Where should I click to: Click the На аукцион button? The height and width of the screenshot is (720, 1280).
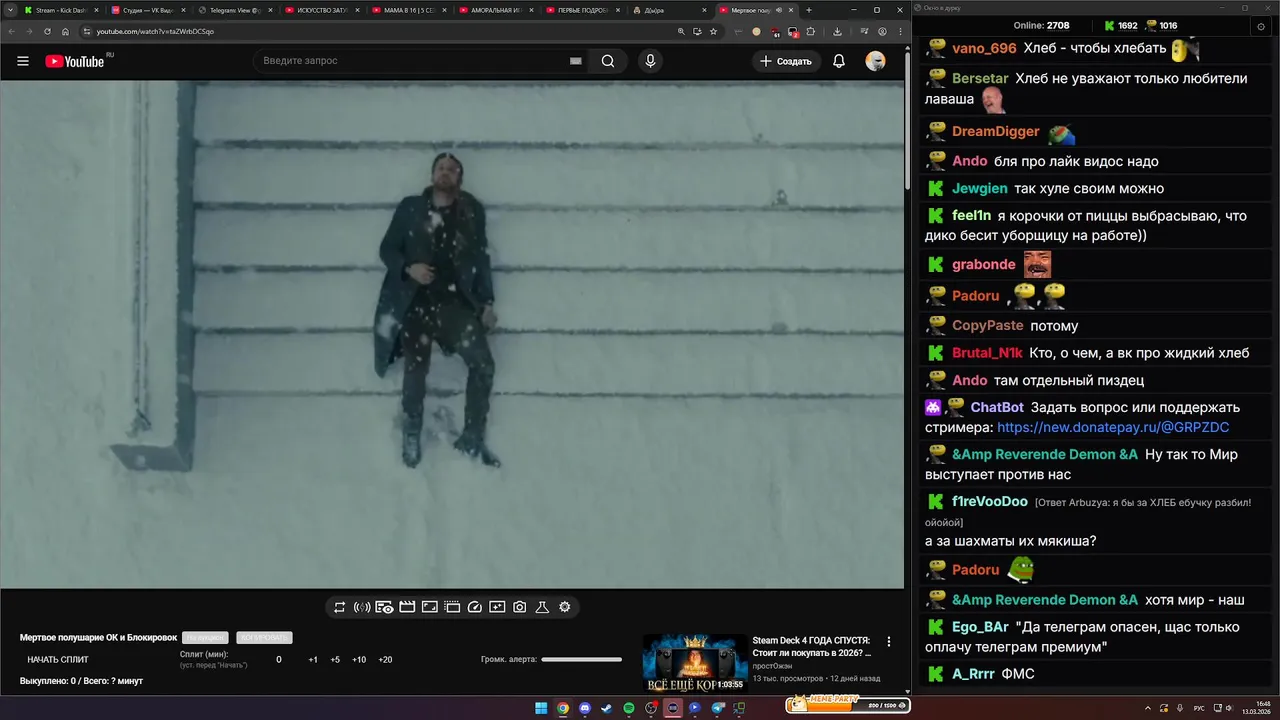[x=205, y=638]
